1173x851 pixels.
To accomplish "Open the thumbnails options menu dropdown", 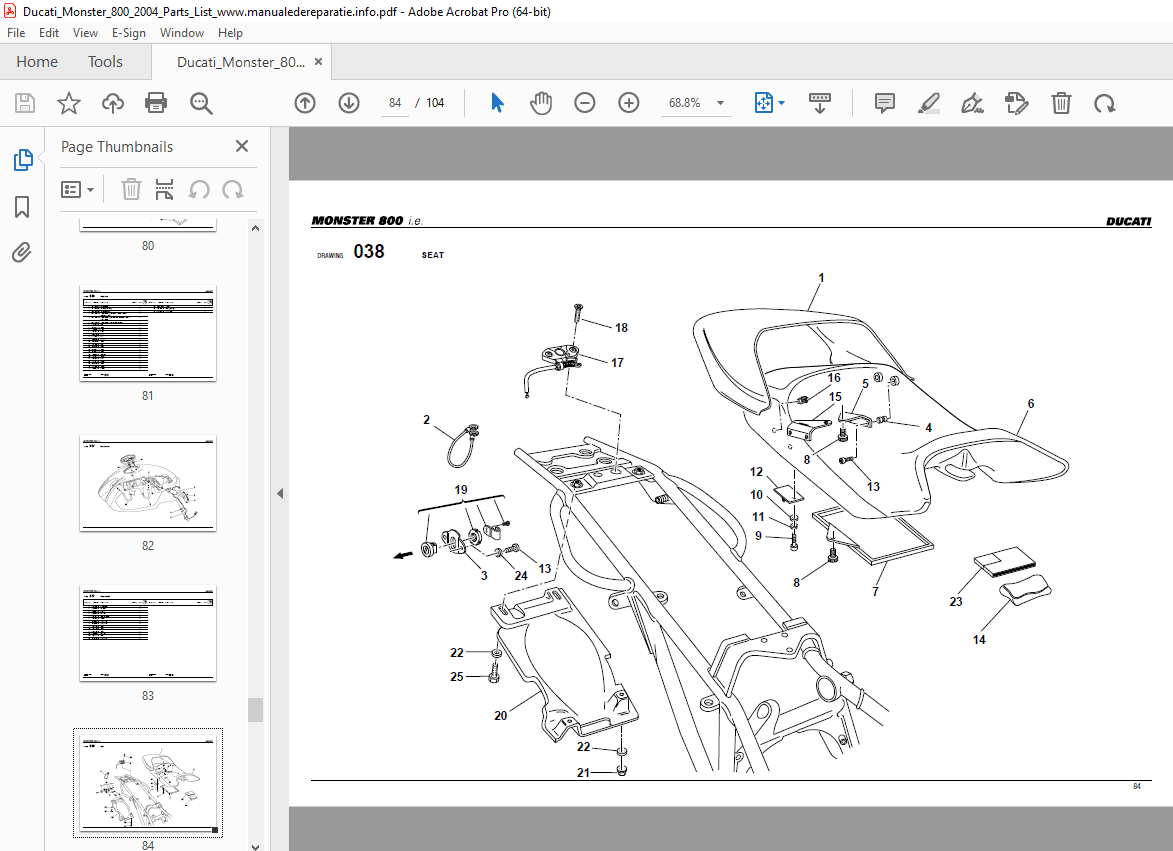I will pyautogui.click(x=78, y=189).
